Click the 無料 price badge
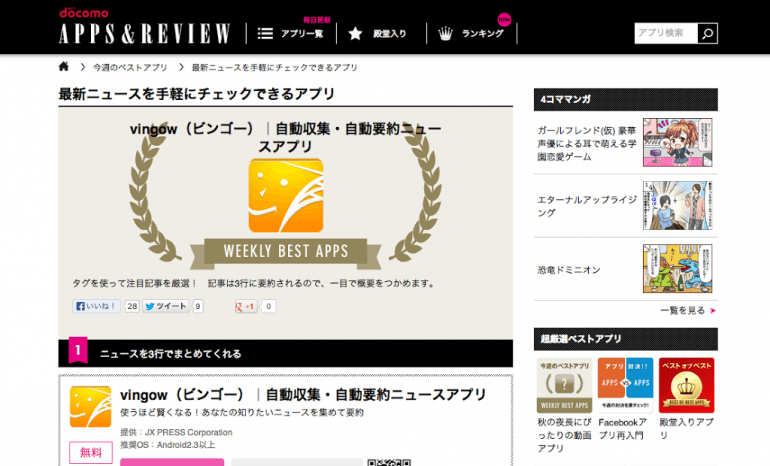770x466 pixels. [91, 452]
